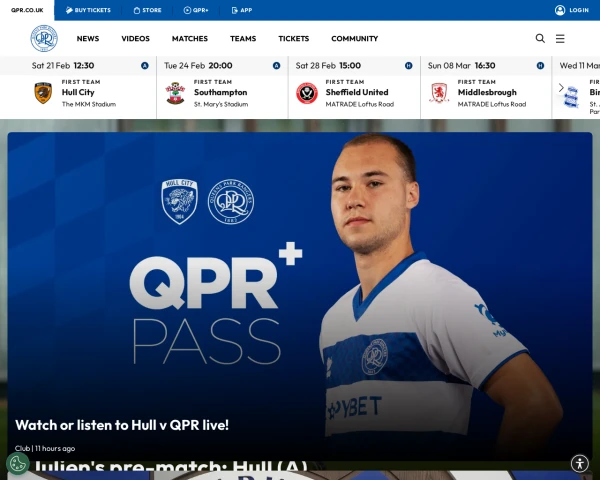Click the Hull City crest
The height and width of the screenshot is (480, 600).
point(43,93)
